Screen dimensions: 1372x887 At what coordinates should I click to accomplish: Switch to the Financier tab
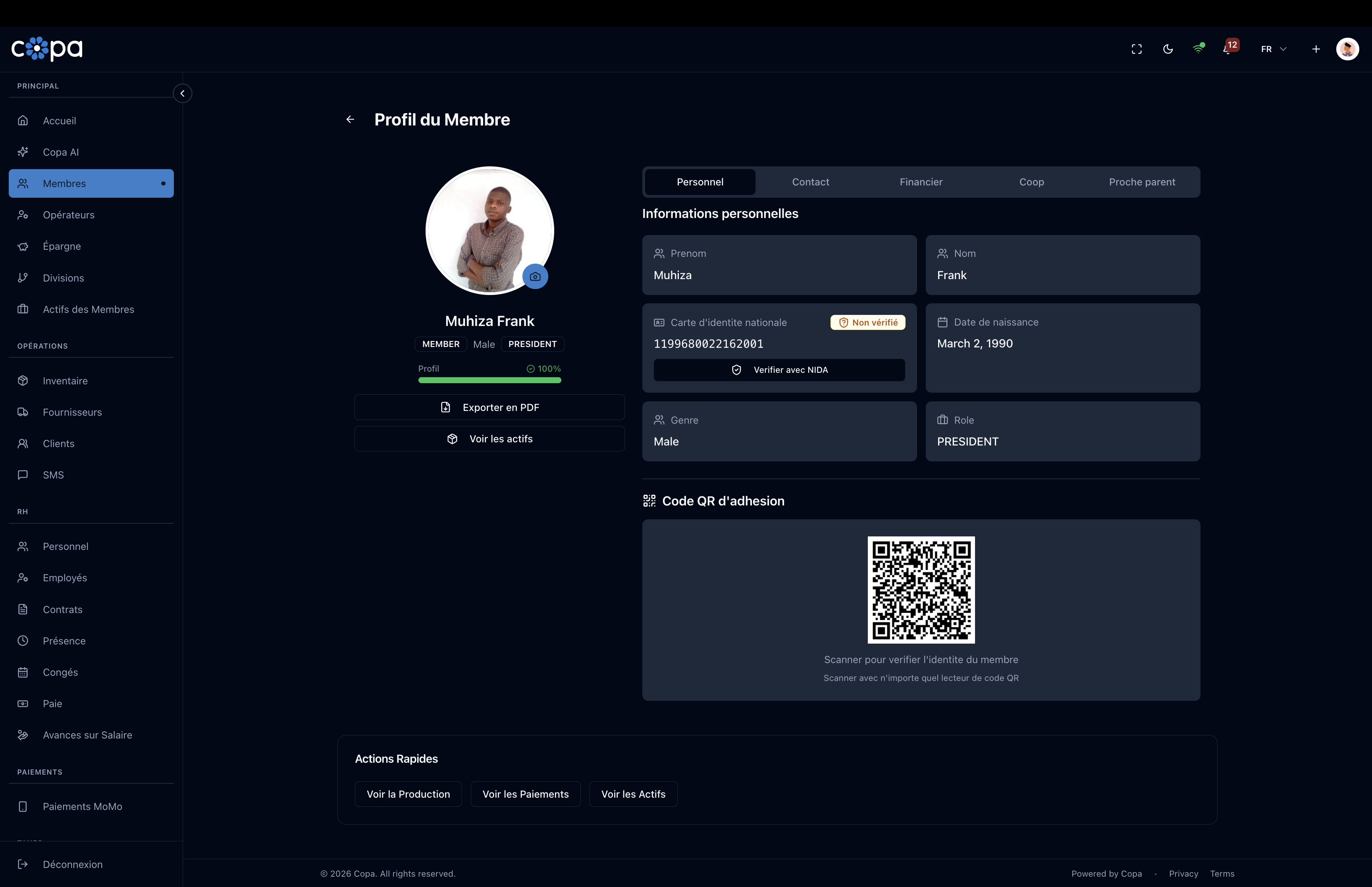(921, 182)
